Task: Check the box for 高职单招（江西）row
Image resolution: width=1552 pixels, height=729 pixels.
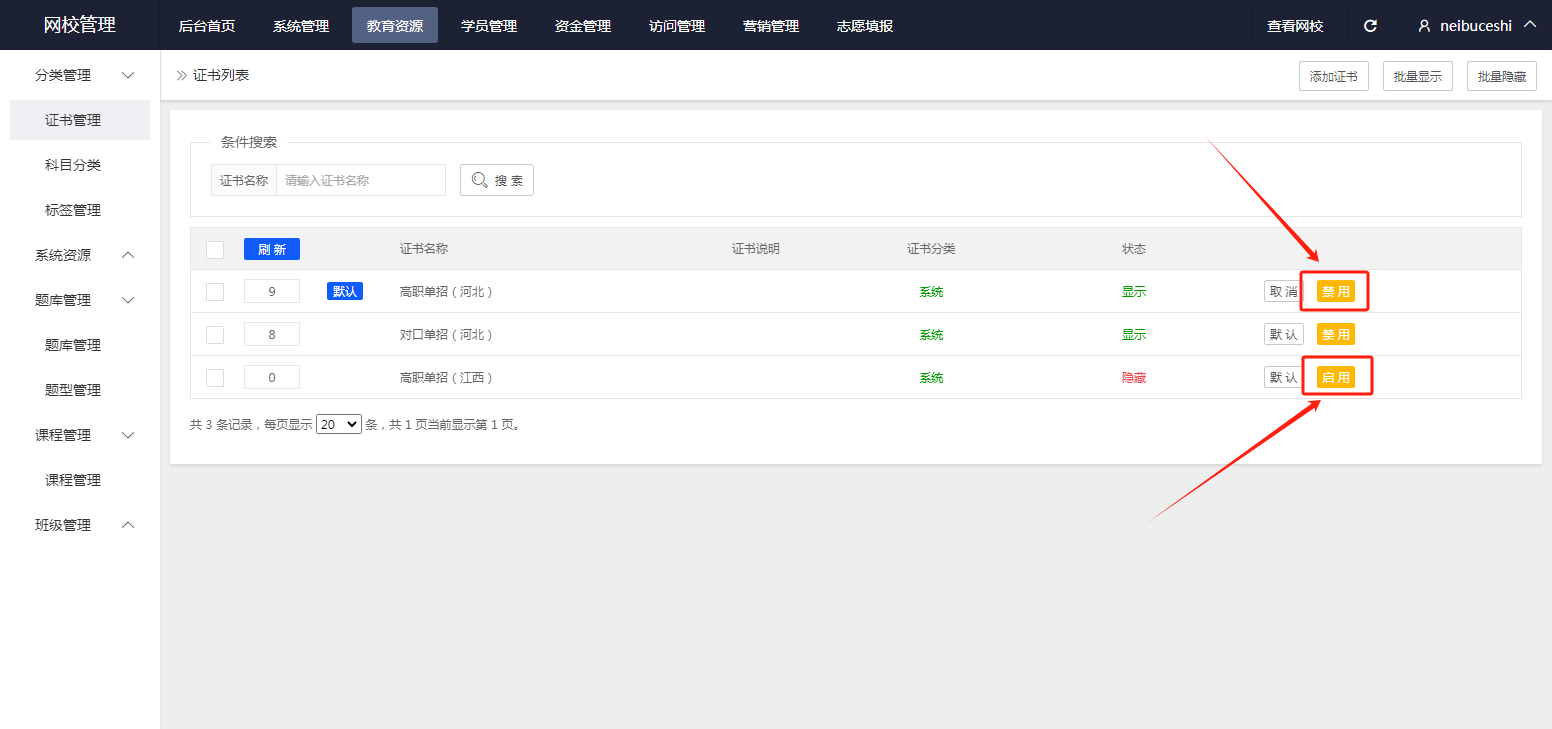Action: tap(215, 378)
